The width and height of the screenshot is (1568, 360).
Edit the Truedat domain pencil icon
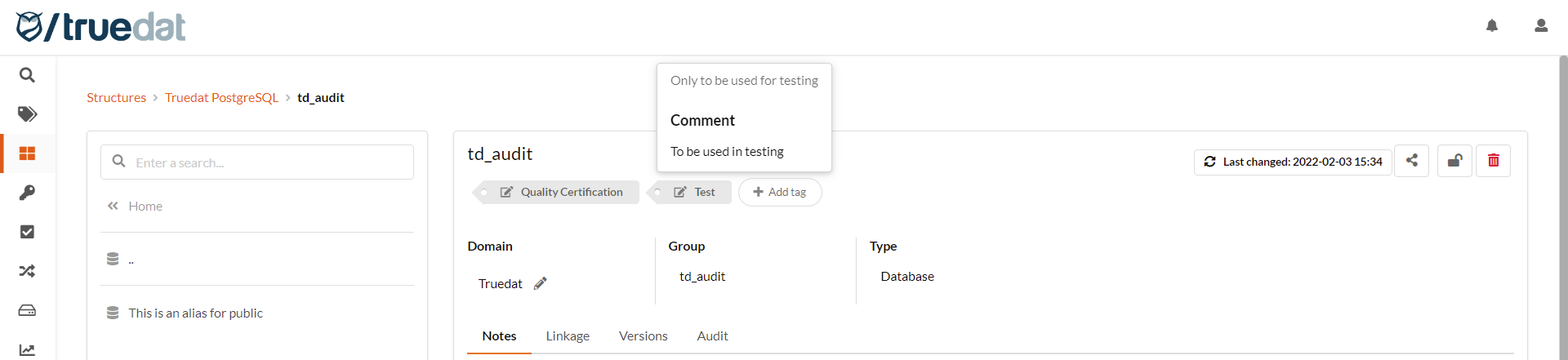[540, 283]
